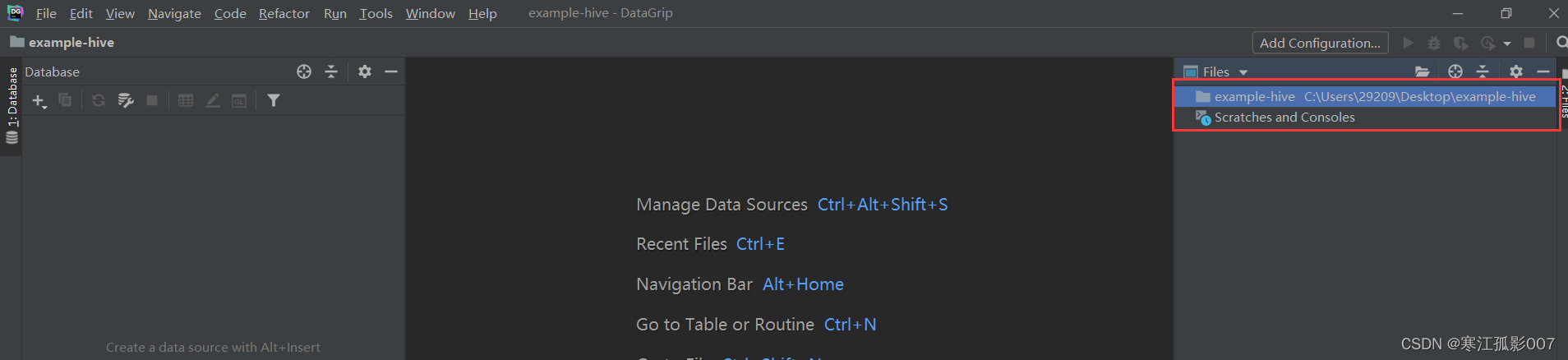Image resolution: width=1568 pixels, height=360 pixels.
Task: Click the Add Configuration button
Action: point(1320,43)
